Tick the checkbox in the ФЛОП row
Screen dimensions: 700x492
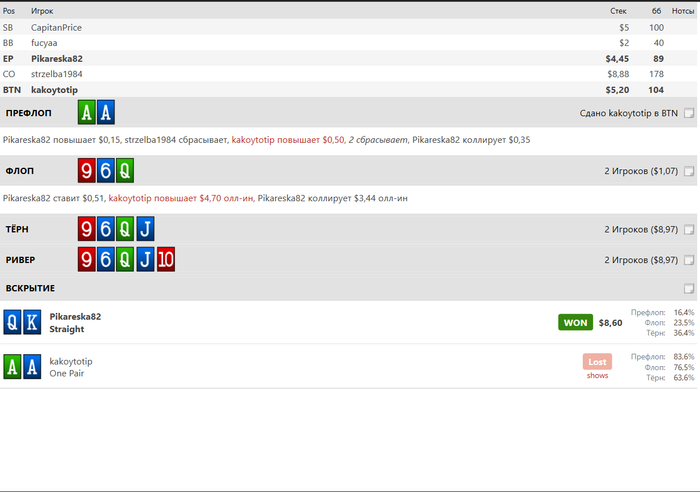pos(689,171)
